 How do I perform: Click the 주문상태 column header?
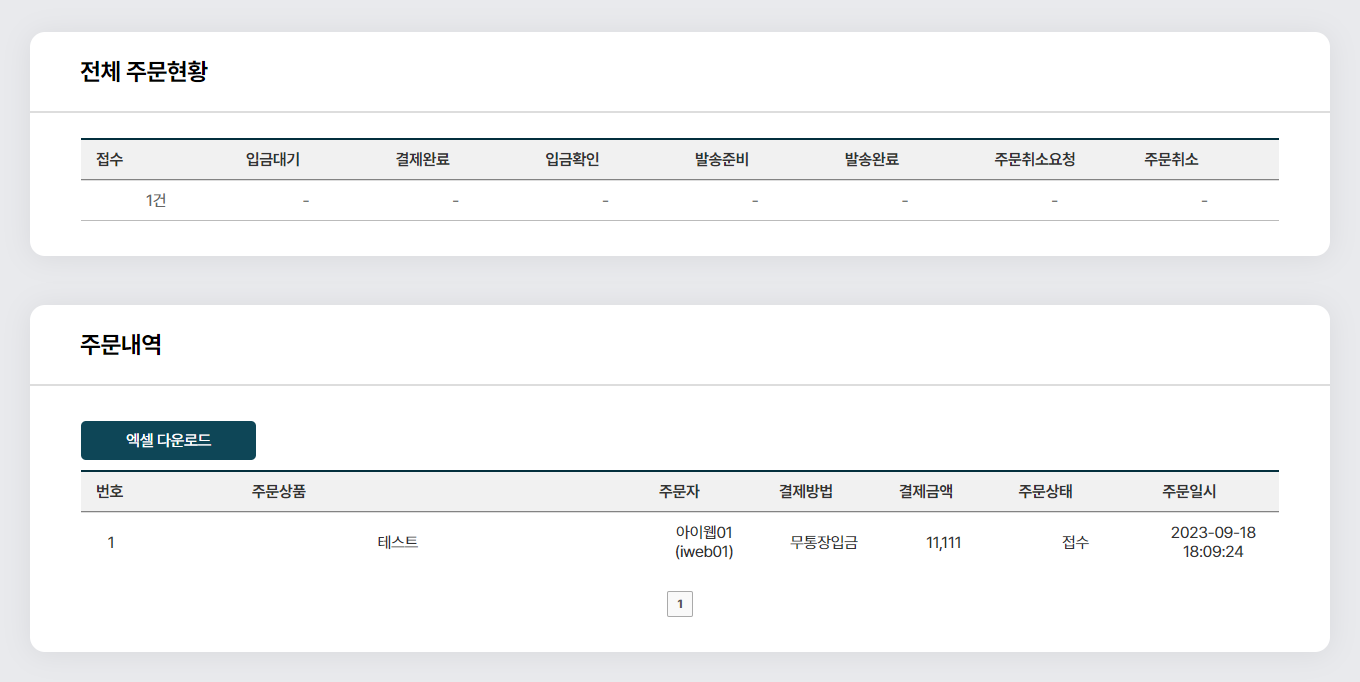pyautogui.click(x=1046, y=491)
